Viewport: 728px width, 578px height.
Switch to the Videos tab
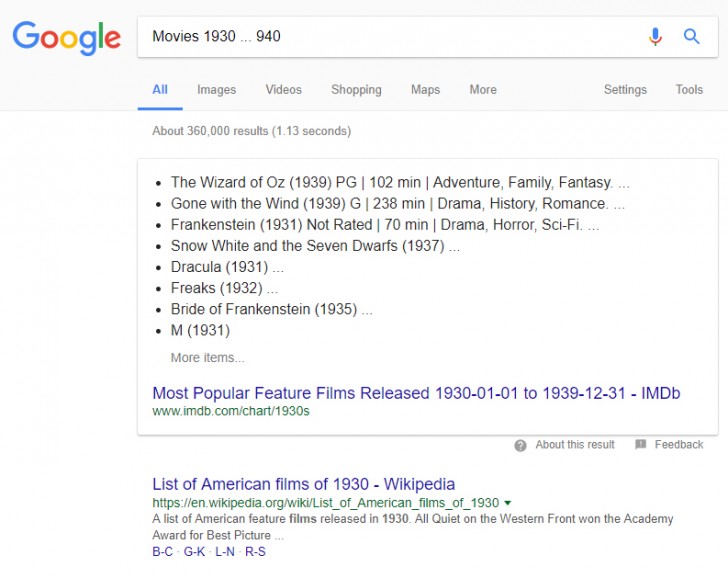283,89
